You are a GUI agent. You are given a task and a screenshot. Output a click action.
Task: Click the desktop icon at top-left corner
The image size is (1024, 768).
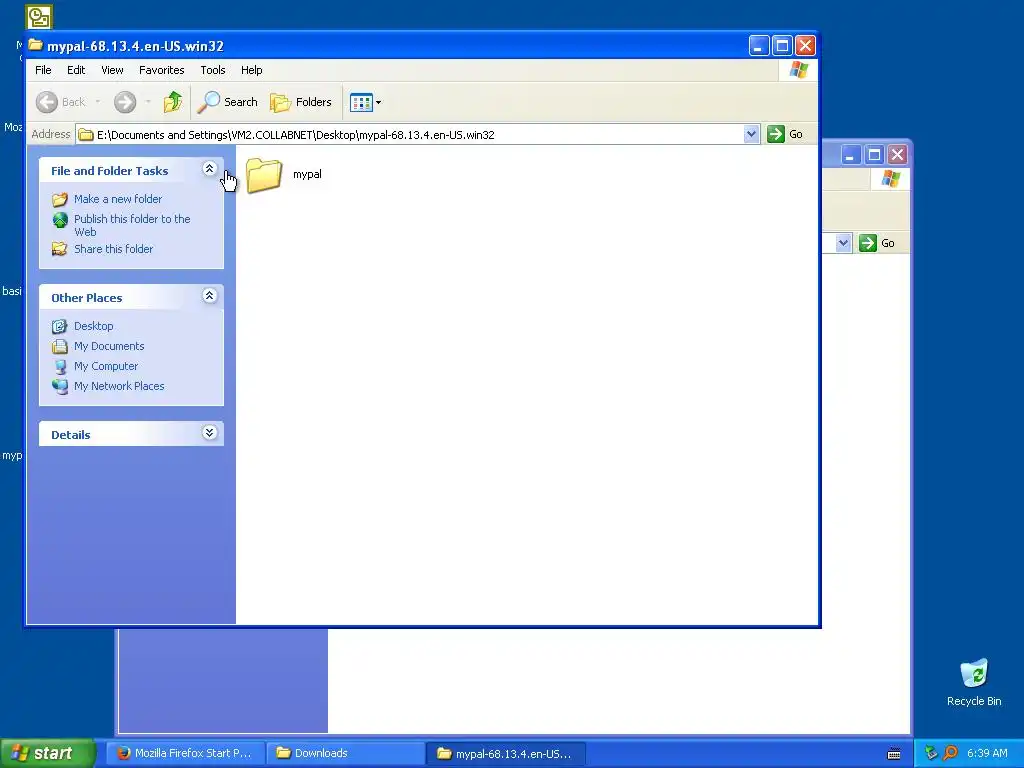[x=39, y=16]
